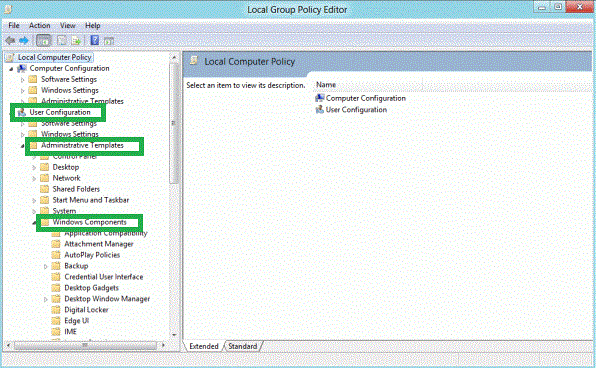Click the User Configuration icon in the right list
This screenshot has width=596, height=368.
click(x=320, y=109)
